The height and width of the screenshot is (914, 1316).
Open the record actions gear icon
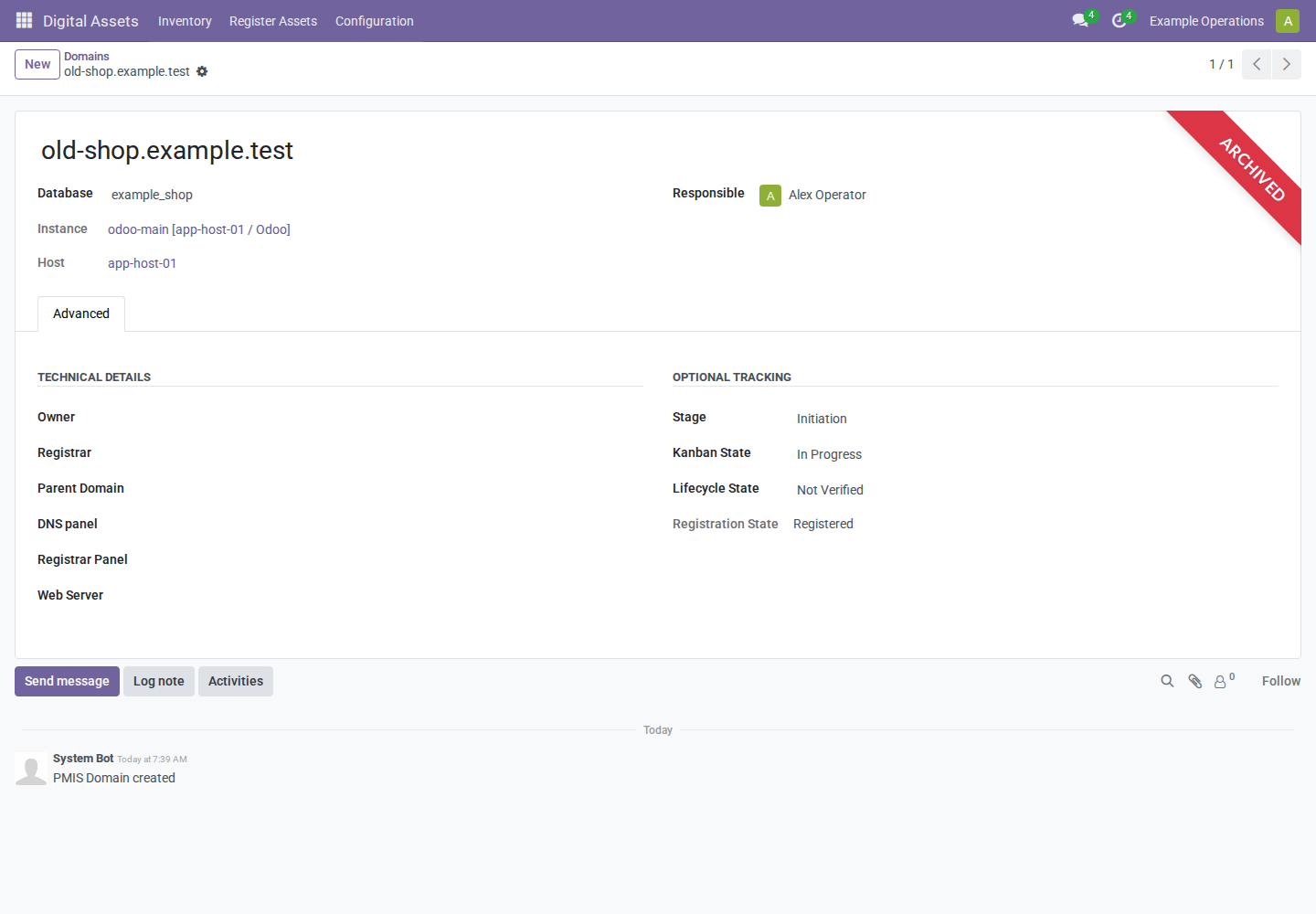202,71
